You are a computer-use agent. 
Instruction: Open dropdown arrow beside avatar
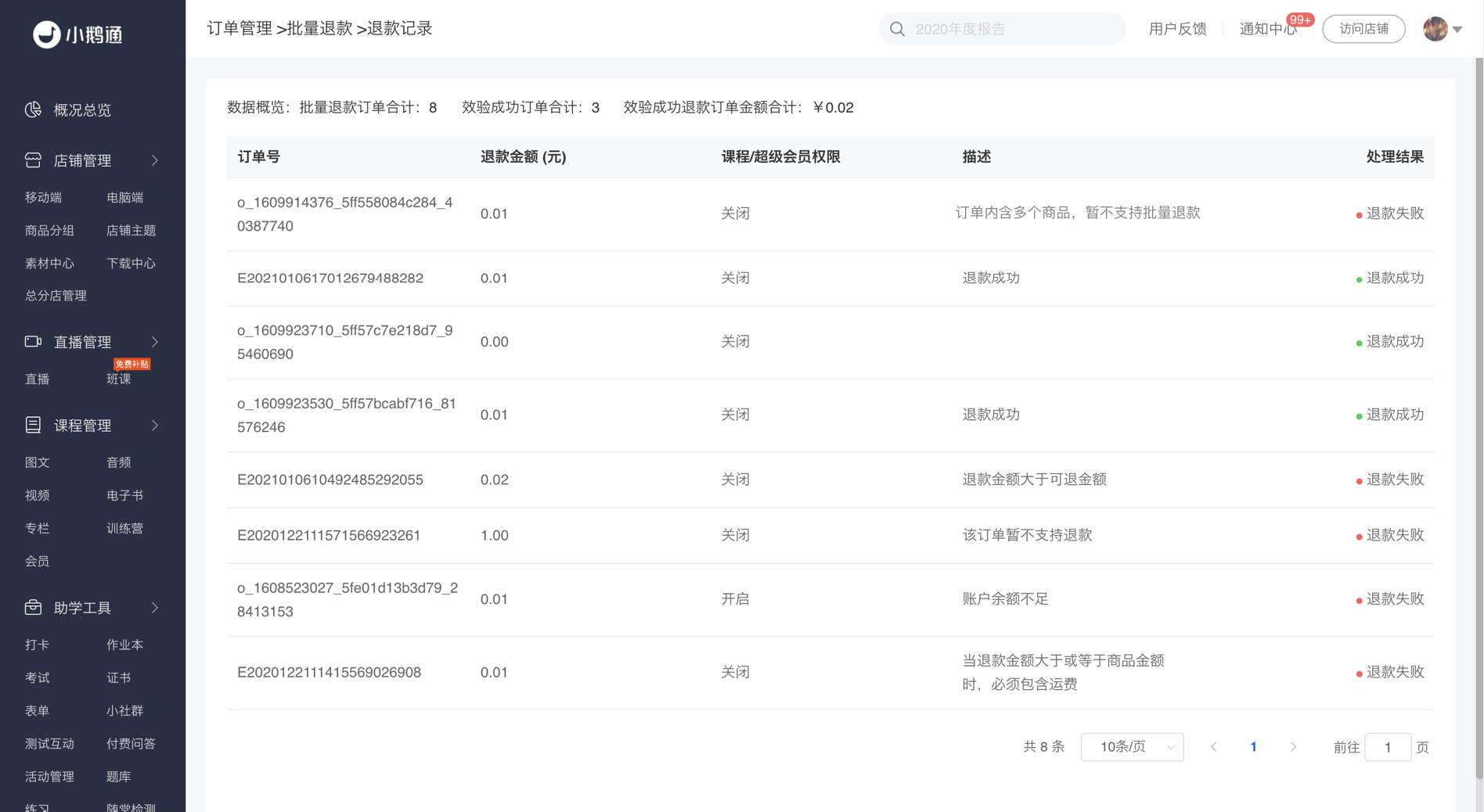coord(1457,30)
